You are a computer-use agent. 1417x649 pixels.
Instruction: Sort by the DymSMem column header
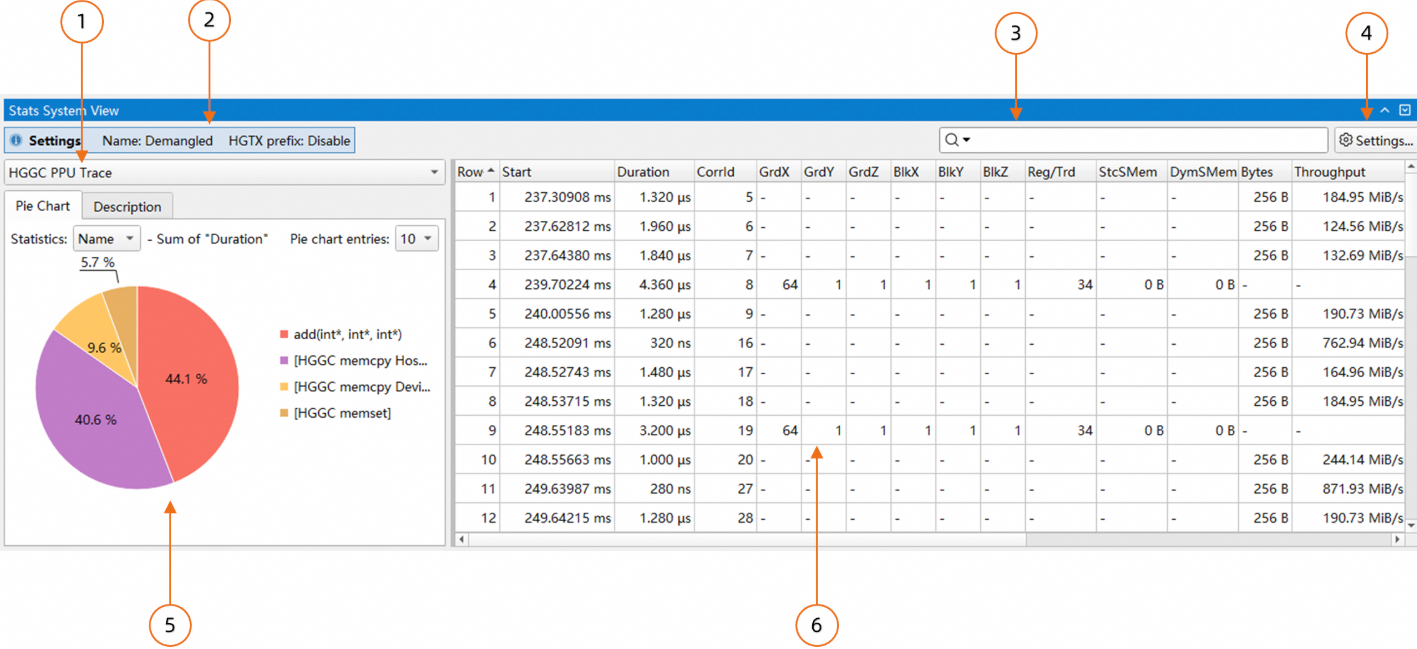1202,172
